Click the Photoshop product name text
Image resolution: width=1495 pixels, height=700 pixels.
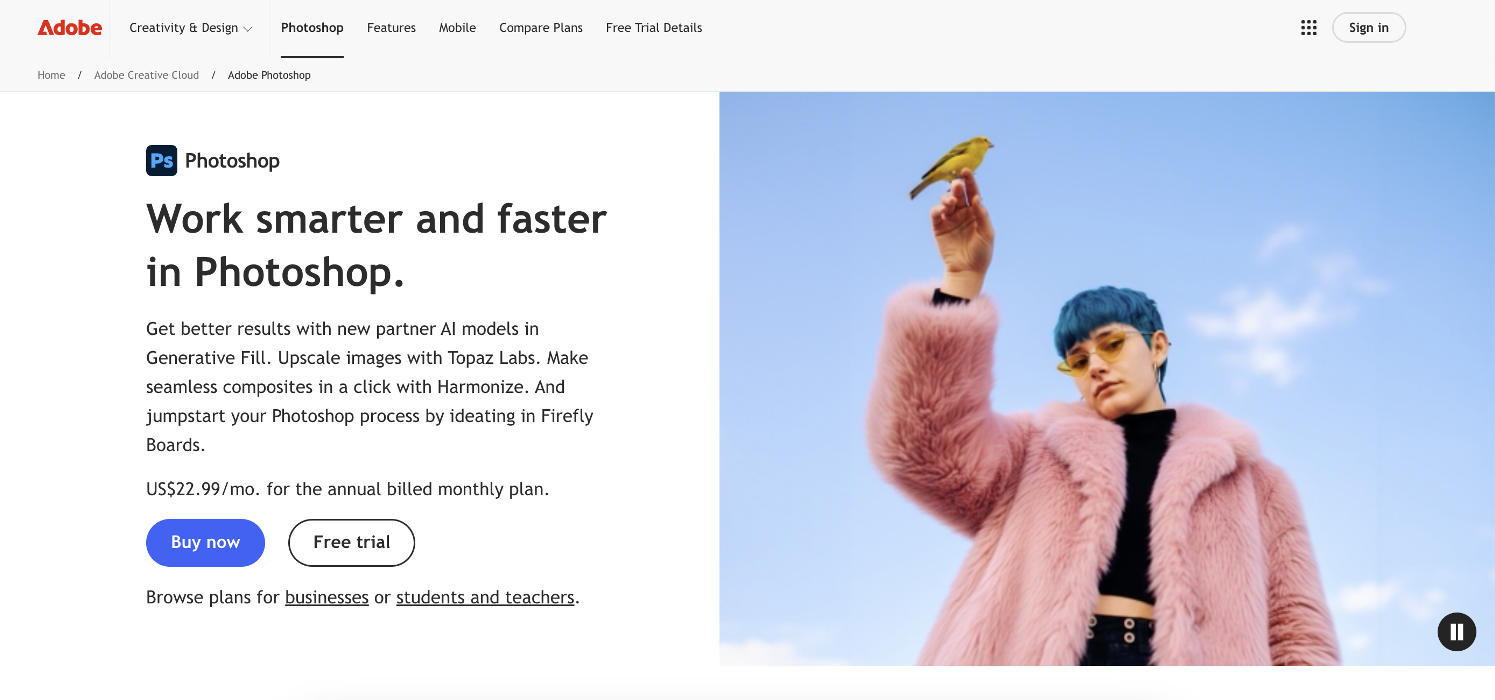232,161
